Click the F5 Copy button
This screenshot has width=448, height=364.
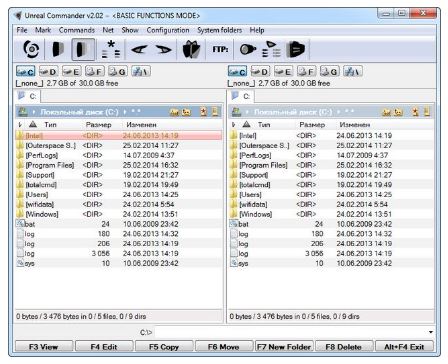click(x=164, y=347)
